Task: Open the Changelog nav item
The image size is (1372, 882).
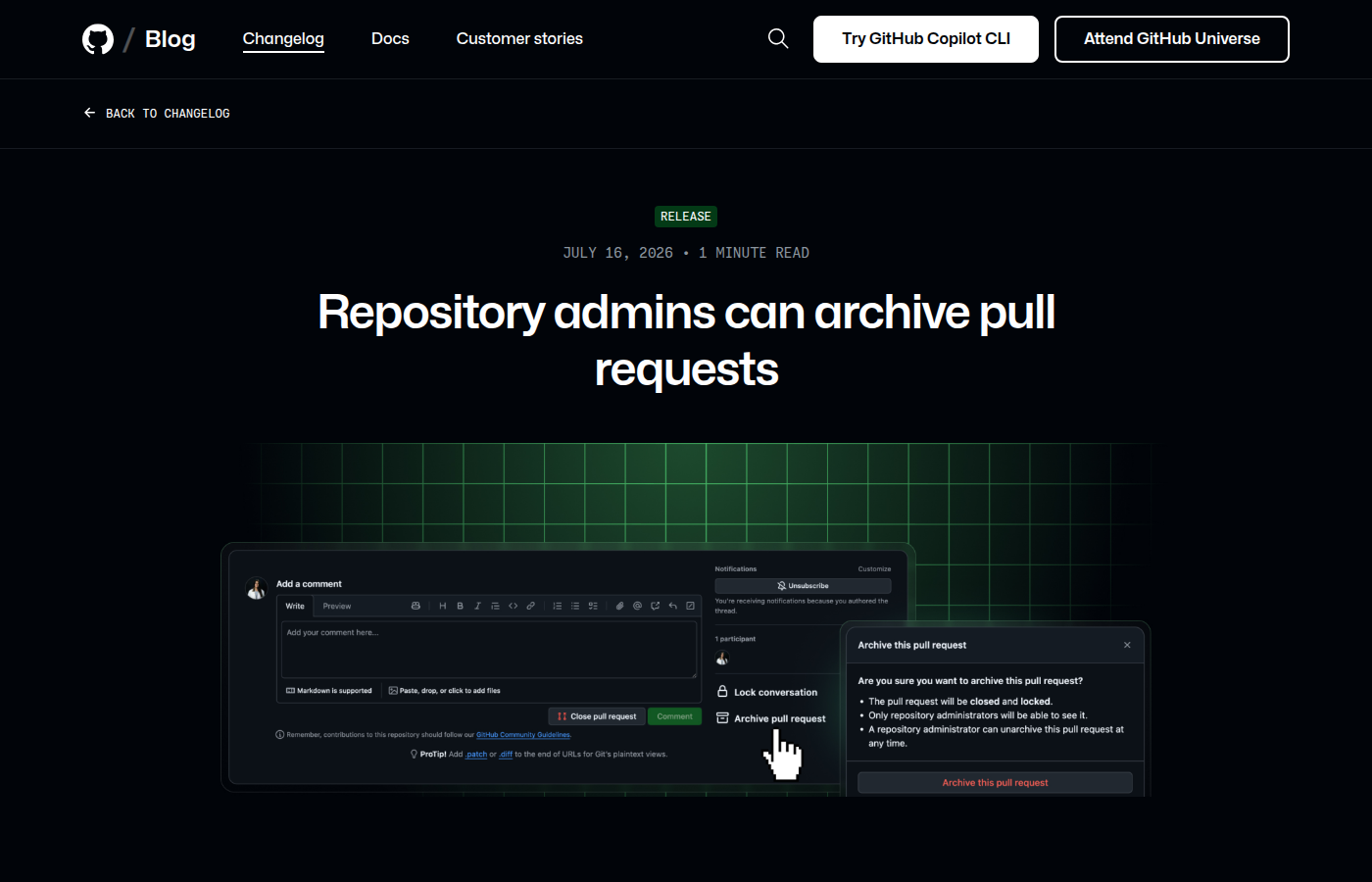Action: [283, 38]
